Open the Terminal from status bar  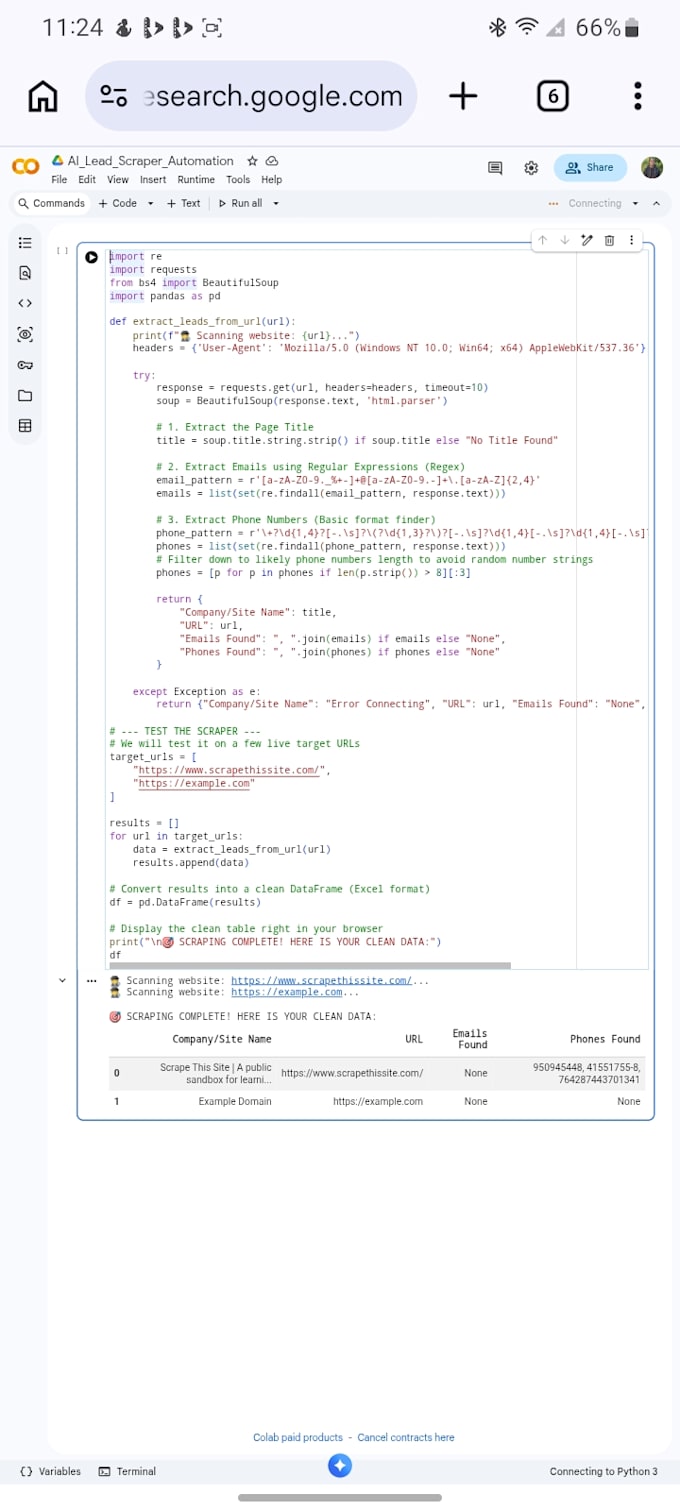pyautogui.click(x=127, y=1472)
